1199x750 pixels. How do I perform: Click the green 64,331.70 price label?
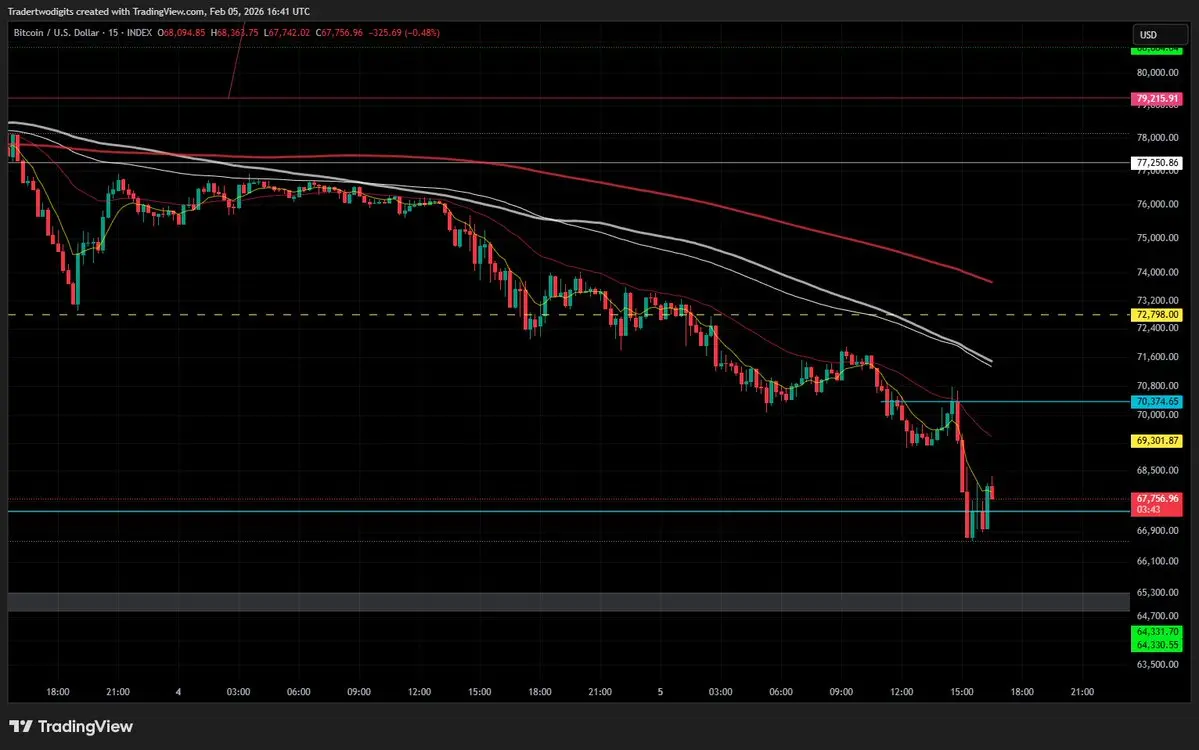pyautogui.click(x=1156, y=631)
